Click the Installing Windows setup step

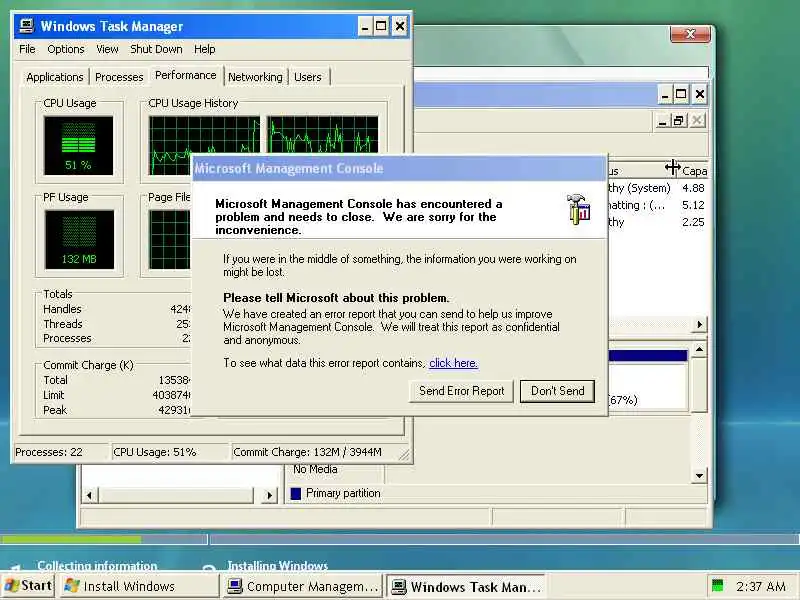click(x=278, y=565)
